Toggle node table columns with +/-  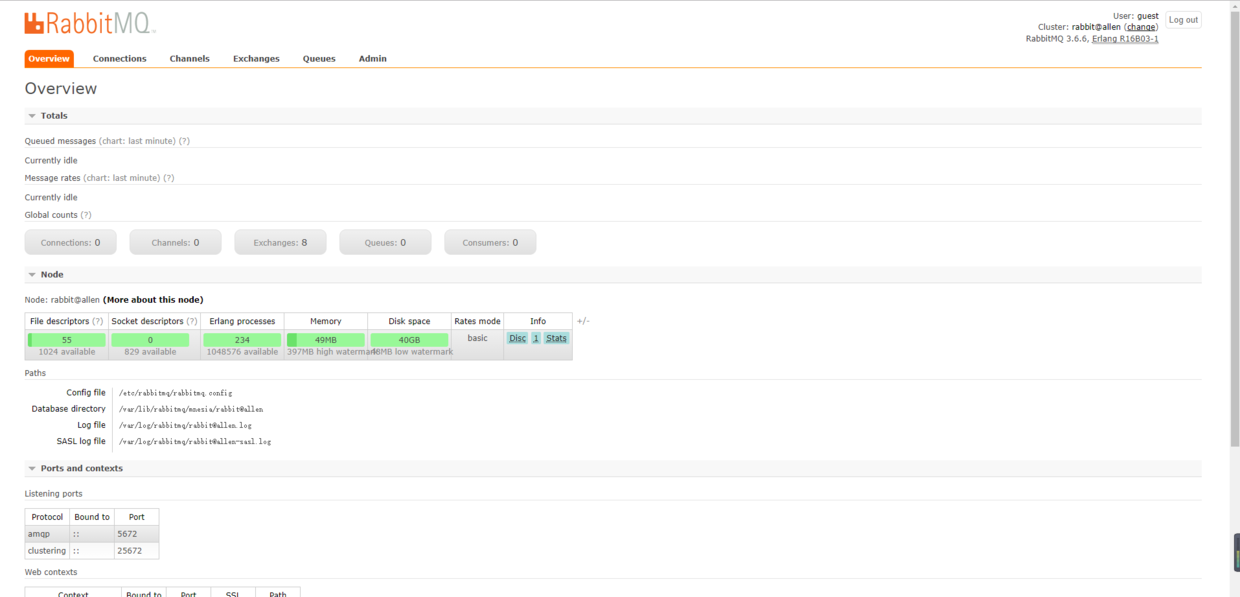tap(583, 321)
